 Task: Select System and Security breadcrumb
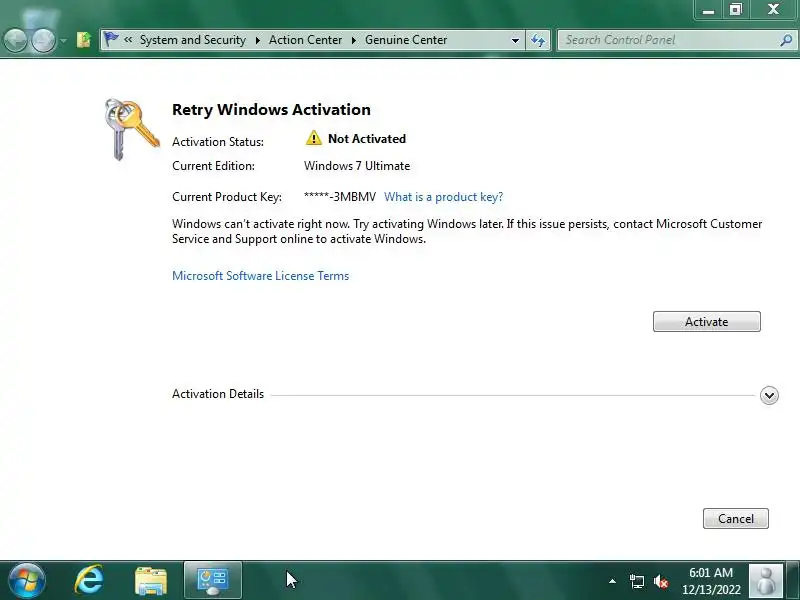pos(192,40)
